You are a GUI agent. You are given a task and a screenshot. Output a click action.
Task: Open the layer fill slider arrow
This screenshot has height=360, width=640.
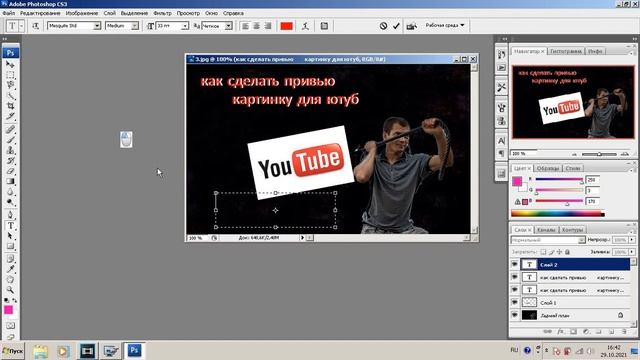click(632, 252)
